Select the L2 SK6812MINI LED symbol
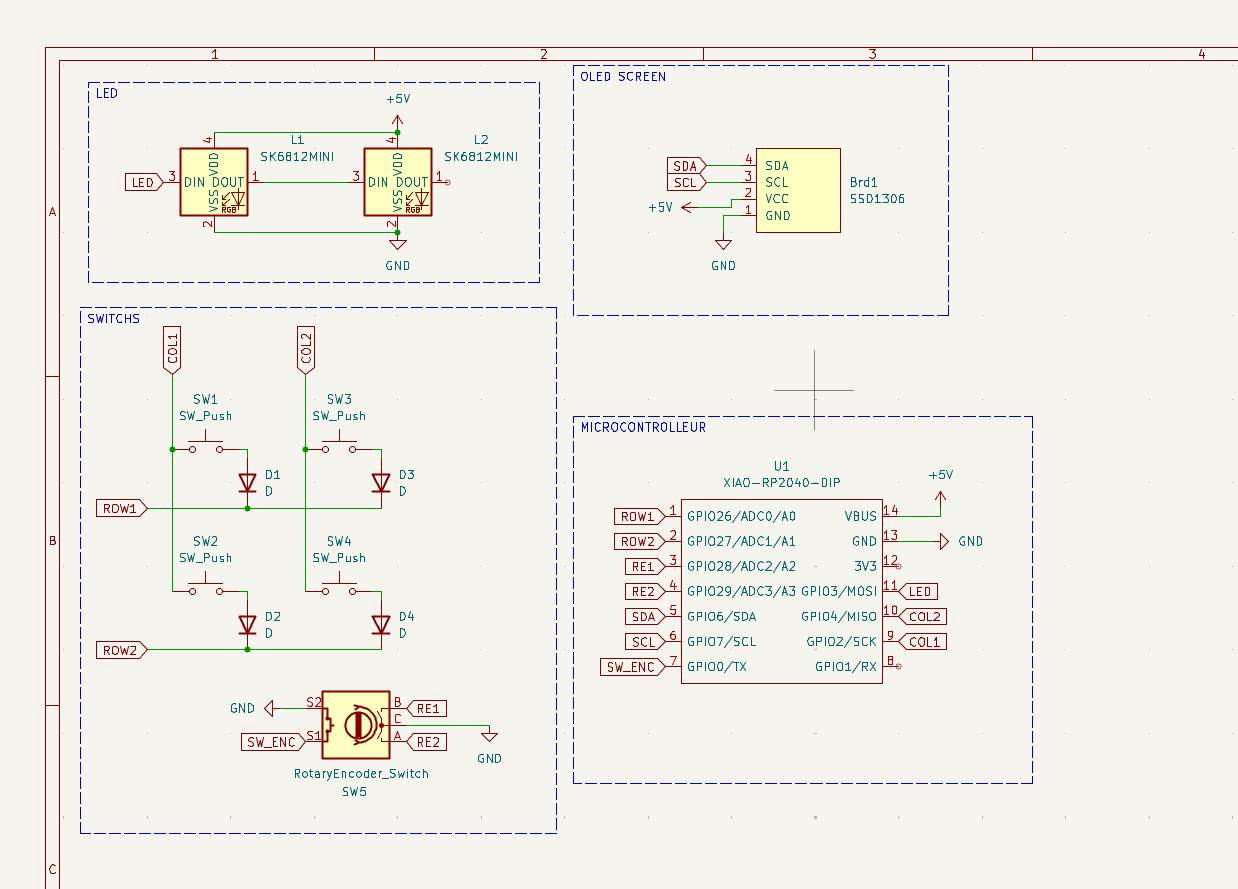The height and width of the screenshot is (889, 1238). 397,182
